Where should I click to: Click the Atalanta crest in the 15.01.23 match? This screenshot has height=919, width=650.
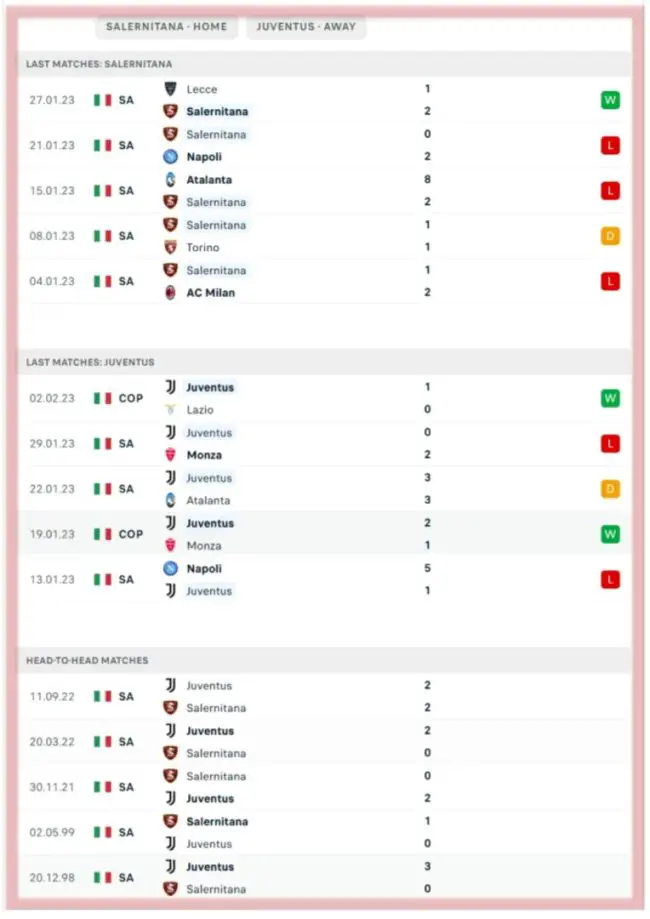171,180
